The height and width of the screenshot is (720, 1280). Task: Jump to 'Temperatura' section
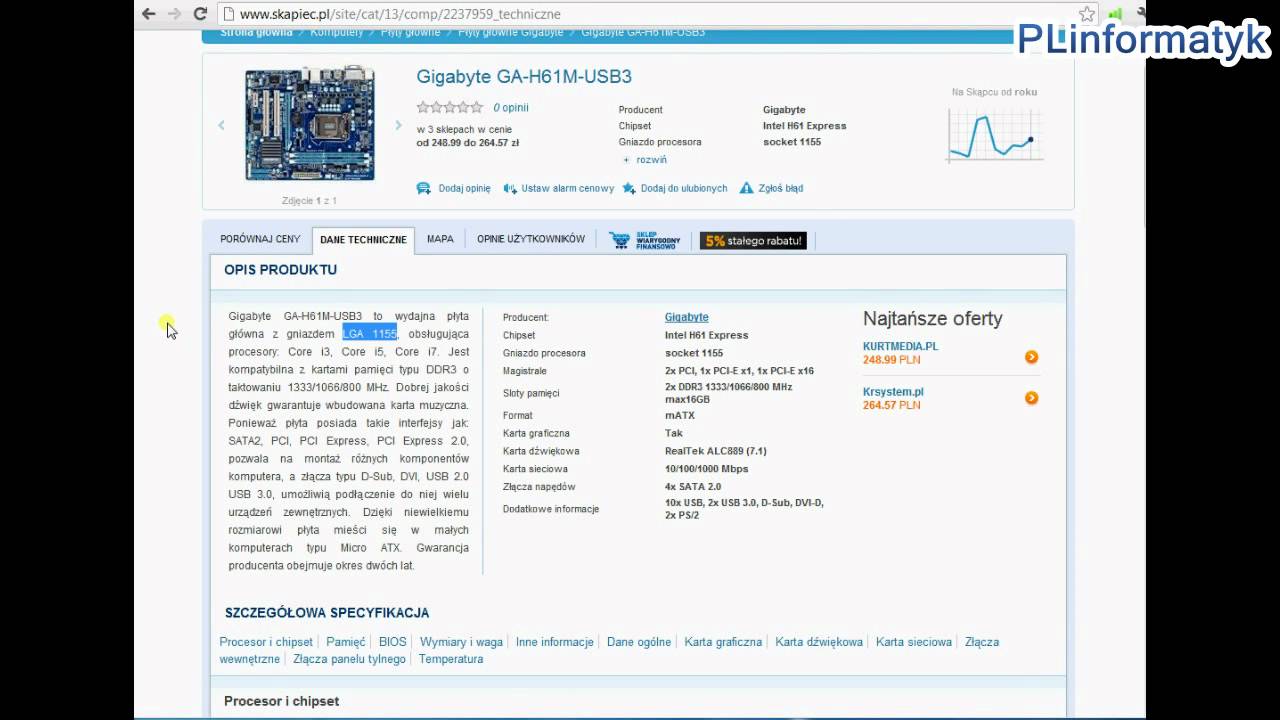coord(451,659)
